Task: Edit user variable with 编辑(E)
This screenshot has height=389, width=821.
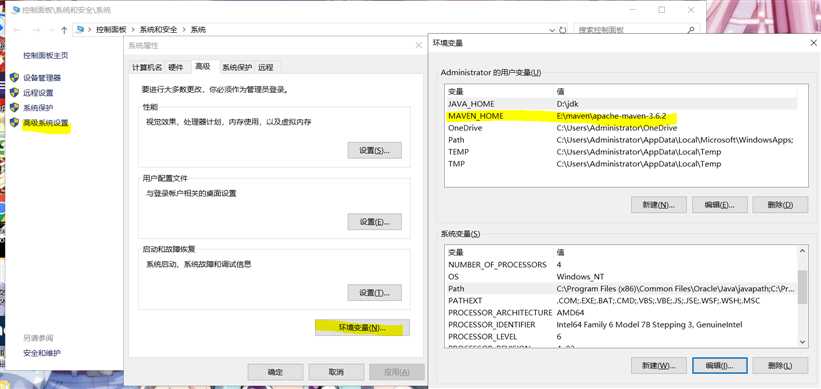Action: pos(720,205)
